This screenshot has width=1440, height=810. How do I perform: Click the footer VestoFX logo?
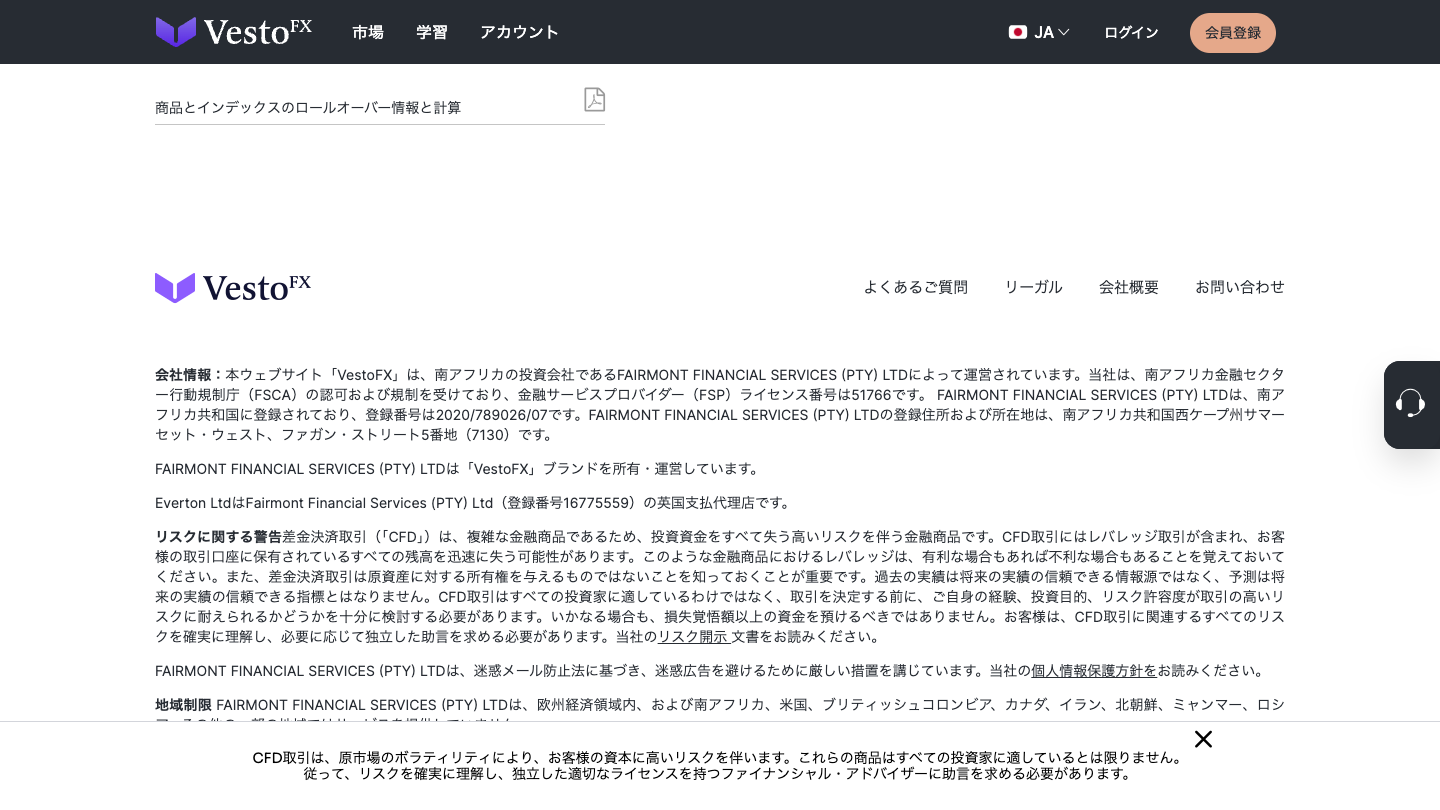coord(233,288)
